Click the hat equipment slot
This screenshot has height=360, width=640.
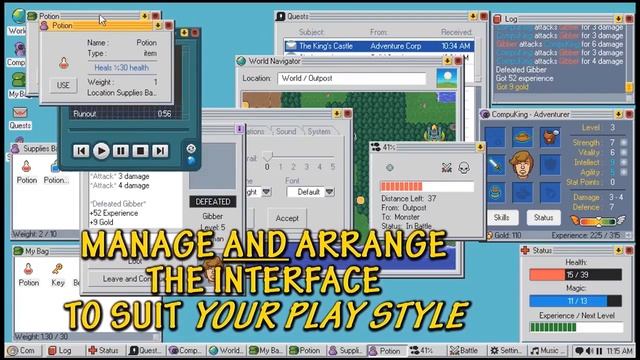coord(522,137)
